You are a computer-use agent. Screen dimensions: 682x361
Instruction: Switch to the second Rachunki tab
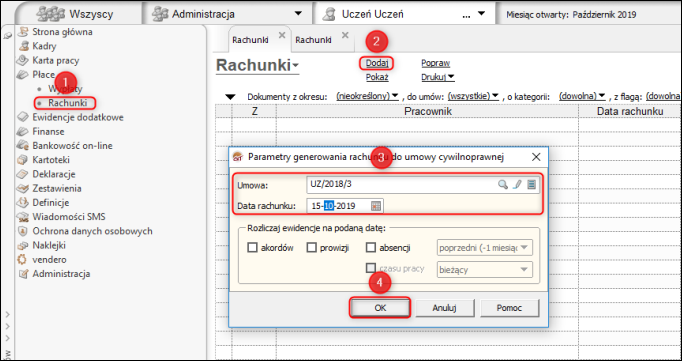tap(313, 40)
